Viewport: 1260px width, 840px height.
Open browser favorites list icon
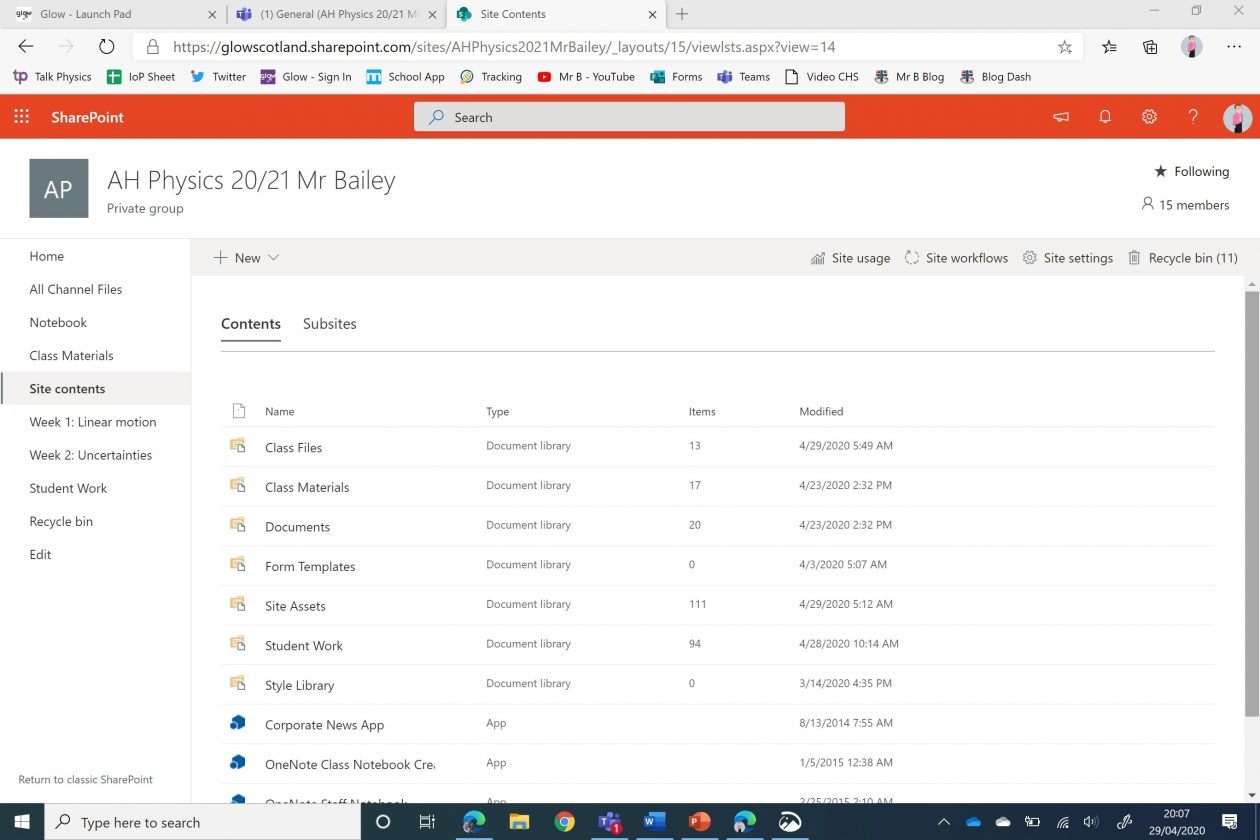pyautogui.click(x=1109, y=47)
